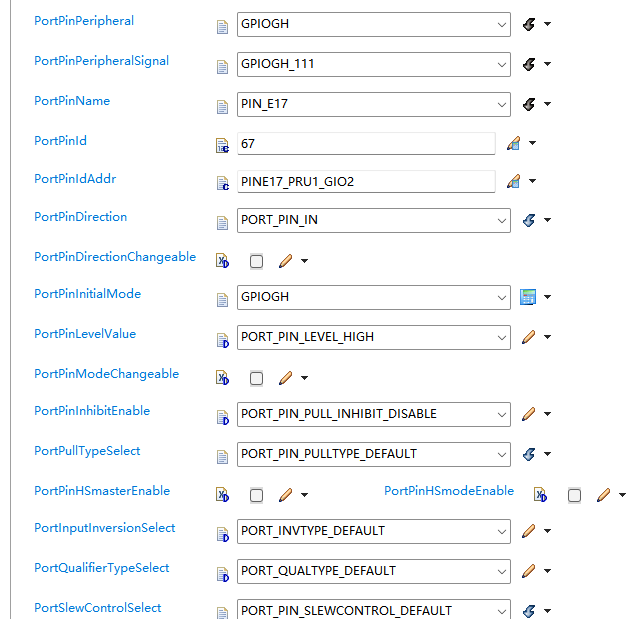Viewport: 628px width, 619px height.
Task: Enable the PortPinDirectionChangeable checkbox
Action: click(257, 261)
